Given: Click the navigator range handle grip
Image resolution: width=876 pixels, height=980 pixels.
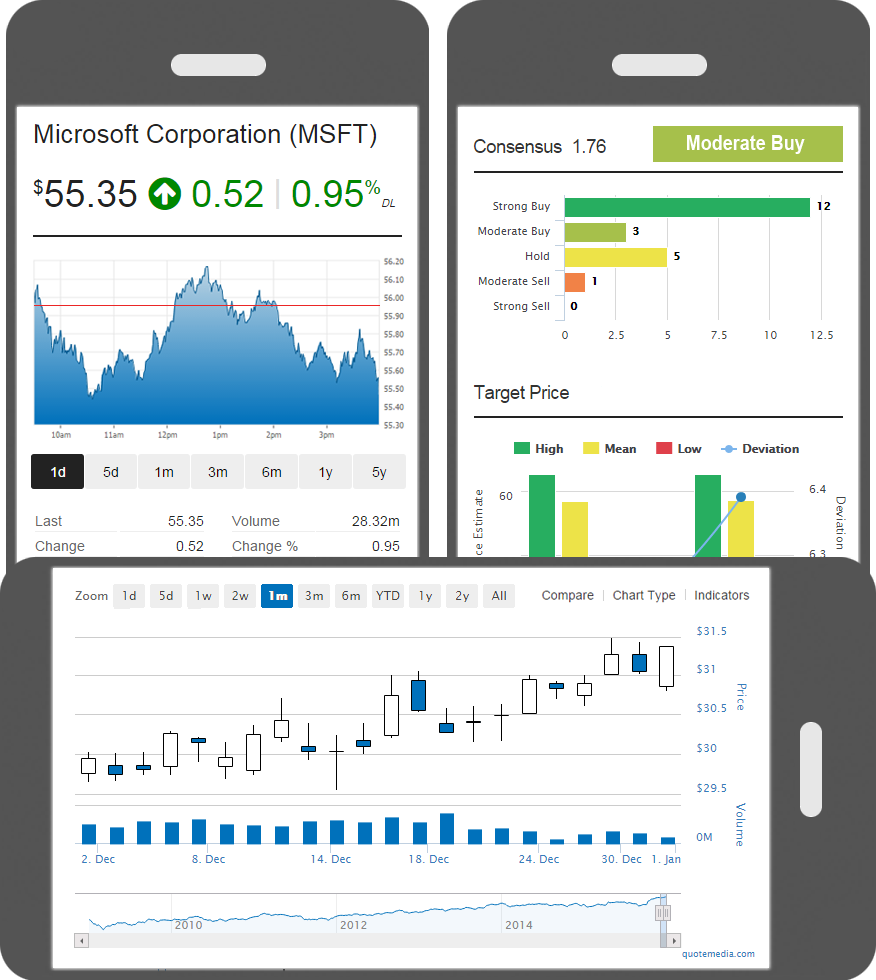Looking at the screenshot, I should 663,912.
